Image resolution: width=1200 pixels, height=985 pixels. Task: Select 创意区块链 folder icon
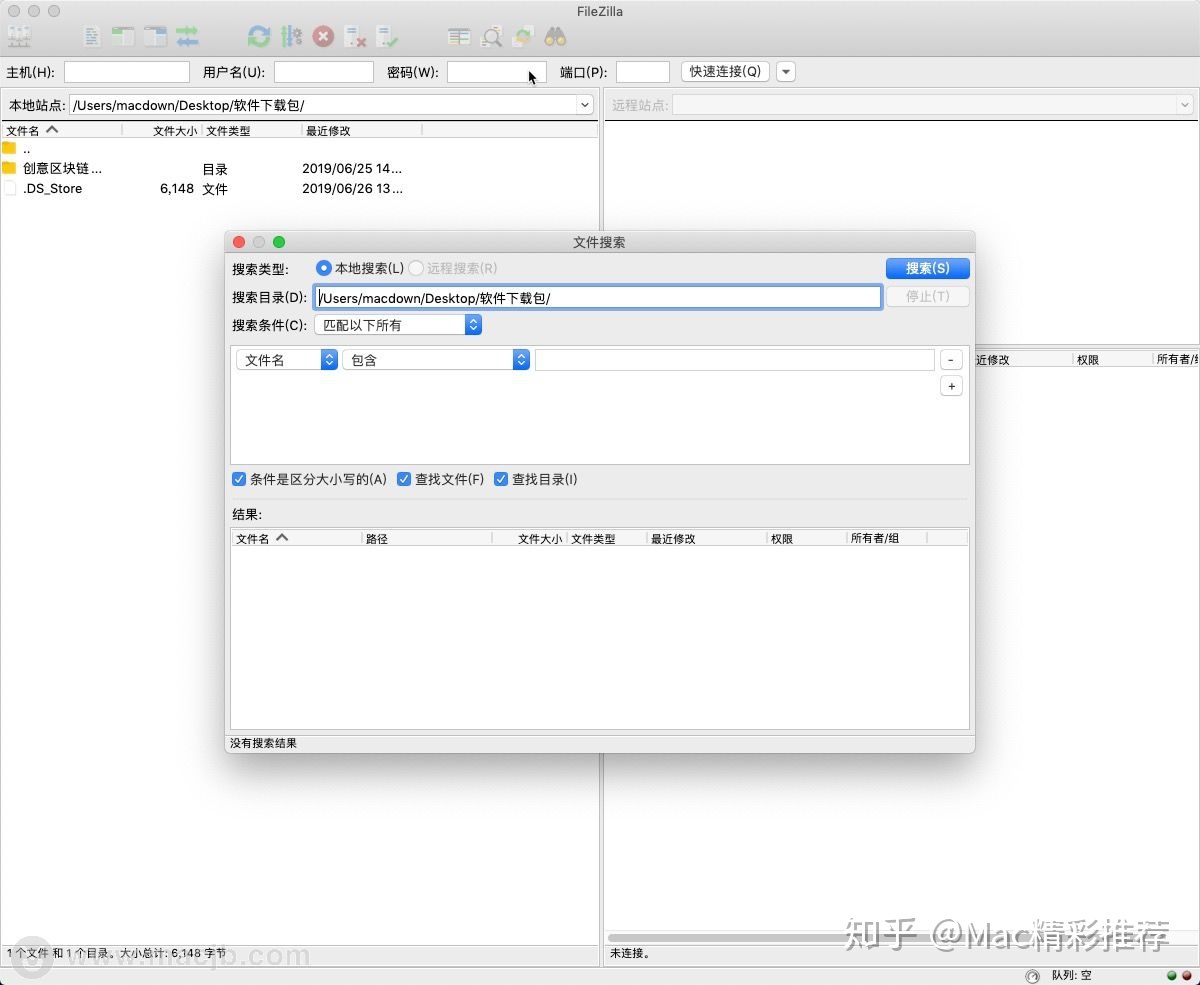pyautogui.click(x=9, y=168)
